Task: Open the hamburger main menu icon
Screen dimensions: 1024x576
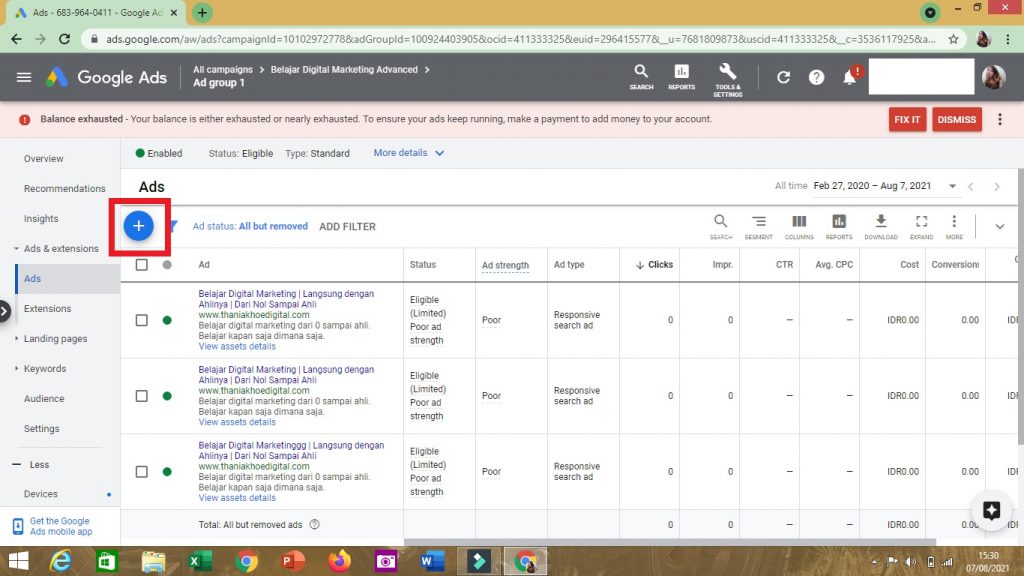Action: pyautogui.click(x=24, y=77)
